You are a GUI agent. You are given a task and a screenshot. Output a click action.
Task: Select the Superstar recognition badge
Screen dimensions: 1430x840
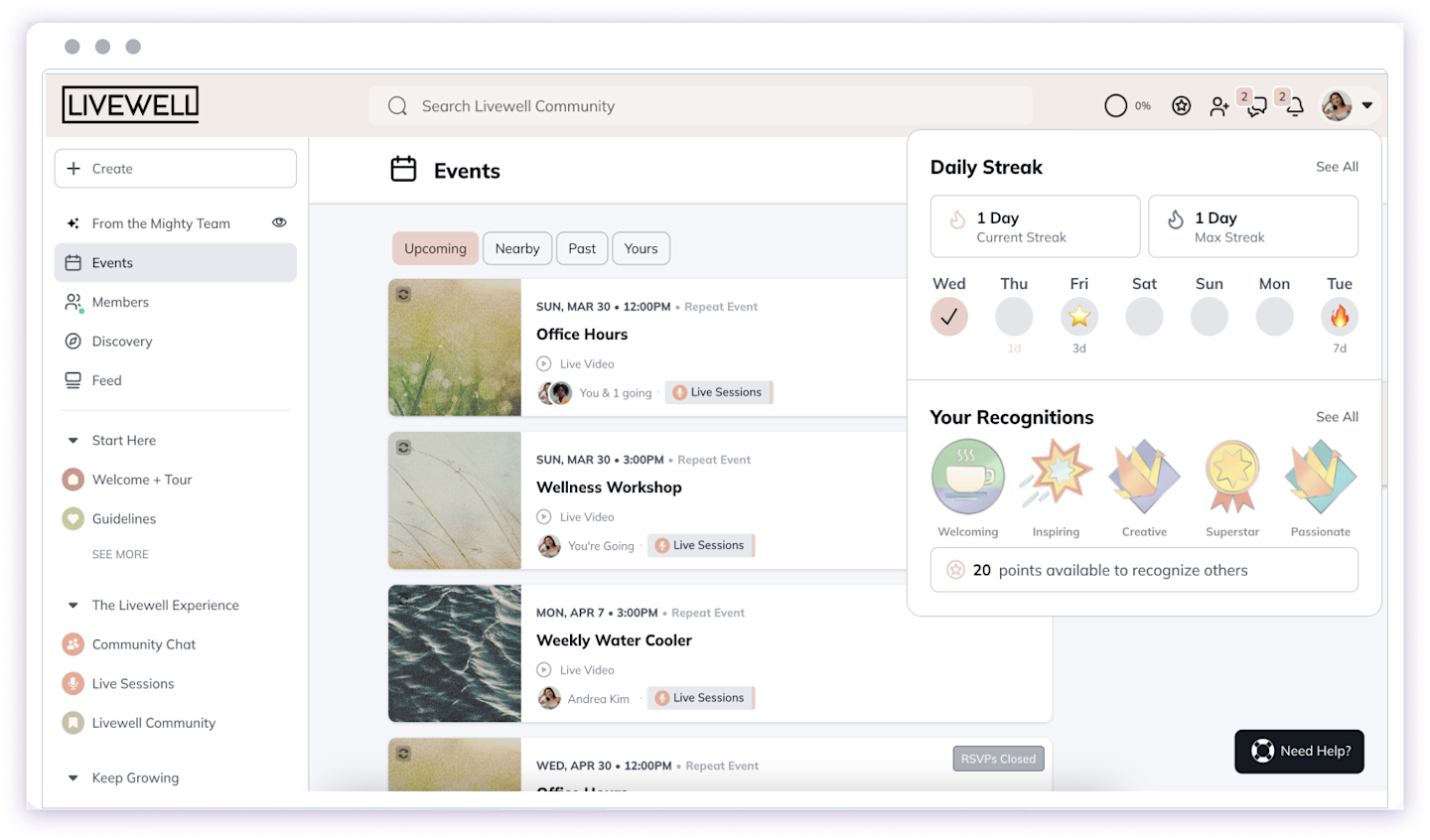(x=1232, y=477)
